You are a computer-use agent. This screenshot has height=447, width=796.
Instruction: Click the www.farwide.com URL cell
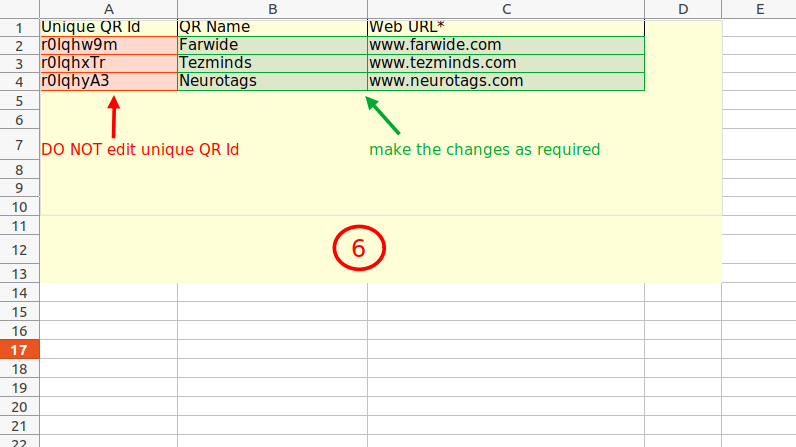click(x=506, y=45)
